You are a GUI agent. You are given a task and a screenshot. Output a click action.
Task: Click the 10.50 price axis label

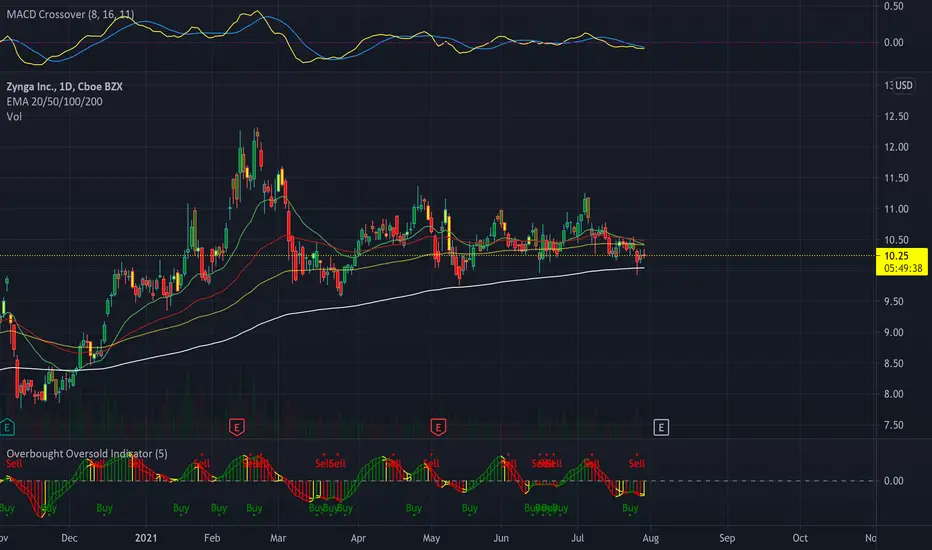click(896, 240)
